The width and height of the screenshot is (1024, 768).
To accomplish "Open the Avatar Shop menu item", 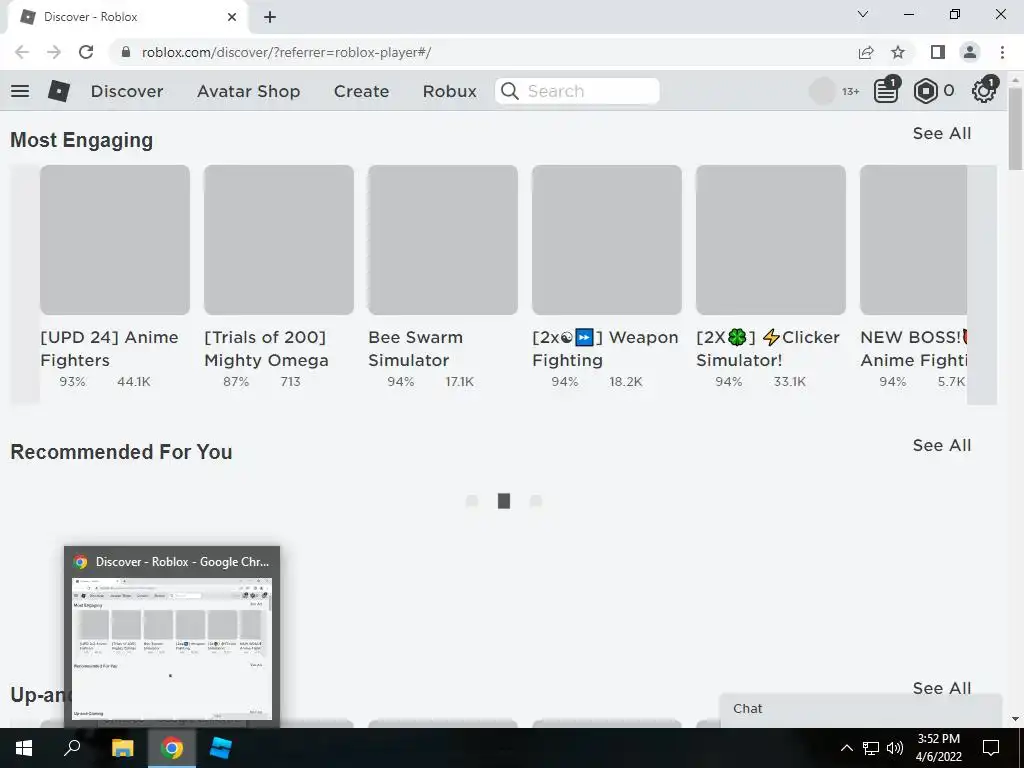I will 248,91.
